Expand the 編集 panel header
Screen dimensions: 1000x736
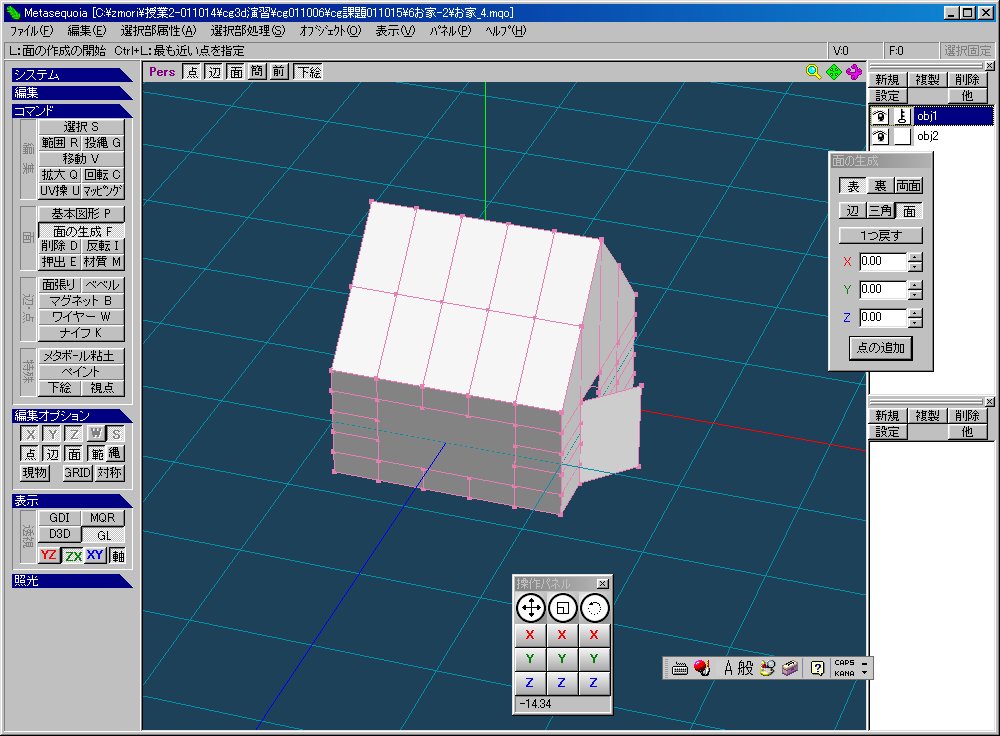[x=71, y=93]
